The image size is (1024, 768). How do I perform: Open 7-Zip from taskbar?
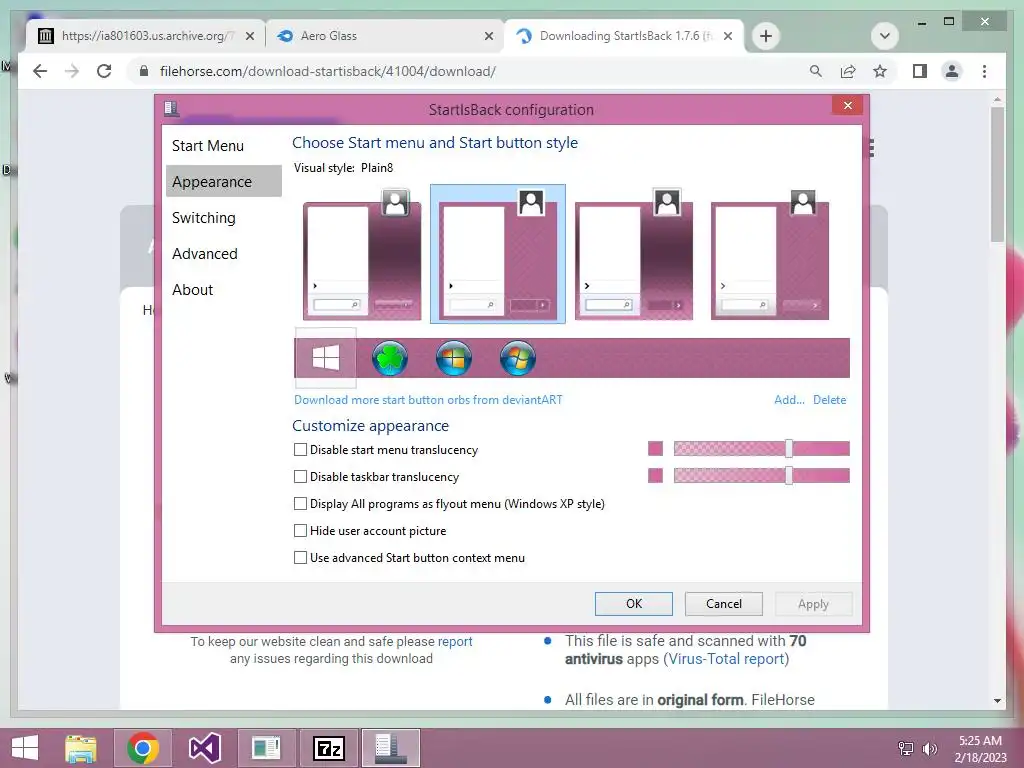pyautogui.click(x=328, y=748)
